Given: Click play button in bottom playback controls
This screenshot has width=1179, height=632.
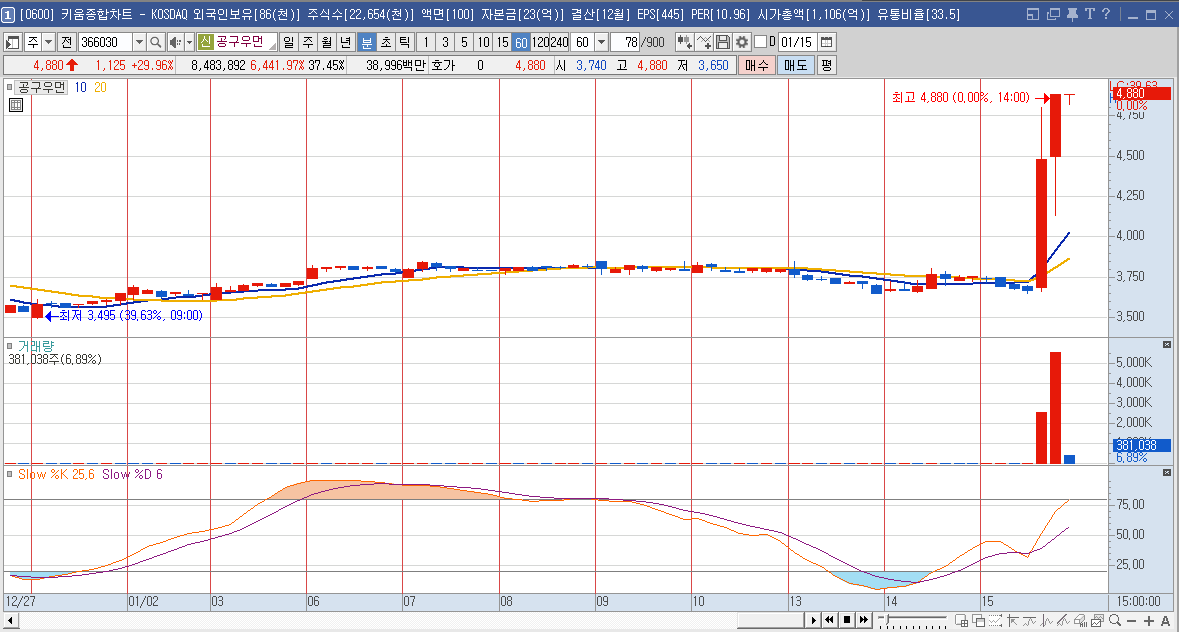Looking at the screenshot, I should (x=814, y=620).
